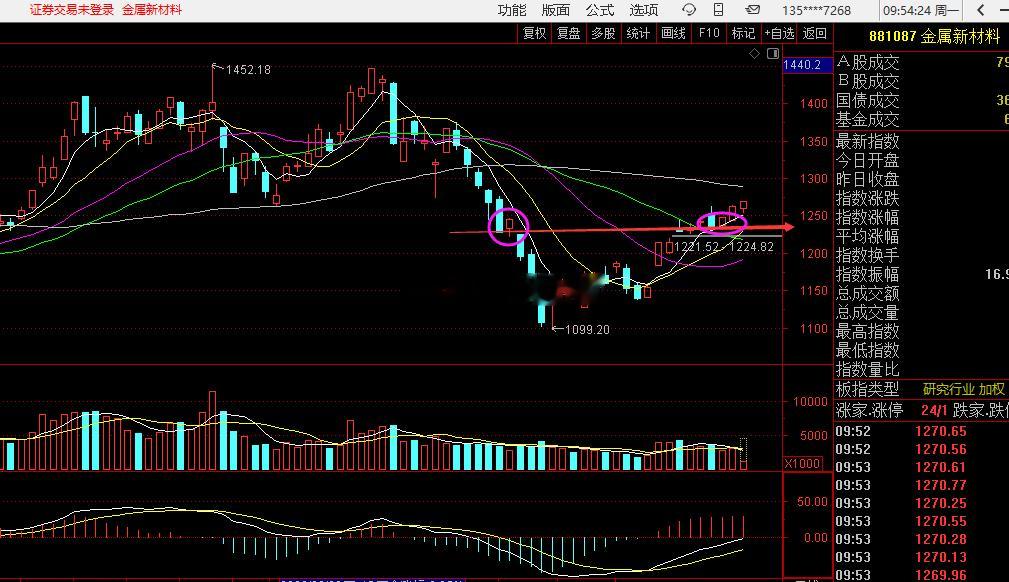Click the X1000 volume unit label
The width and height of the screenshot is (1009, 582).
(802, 464)
